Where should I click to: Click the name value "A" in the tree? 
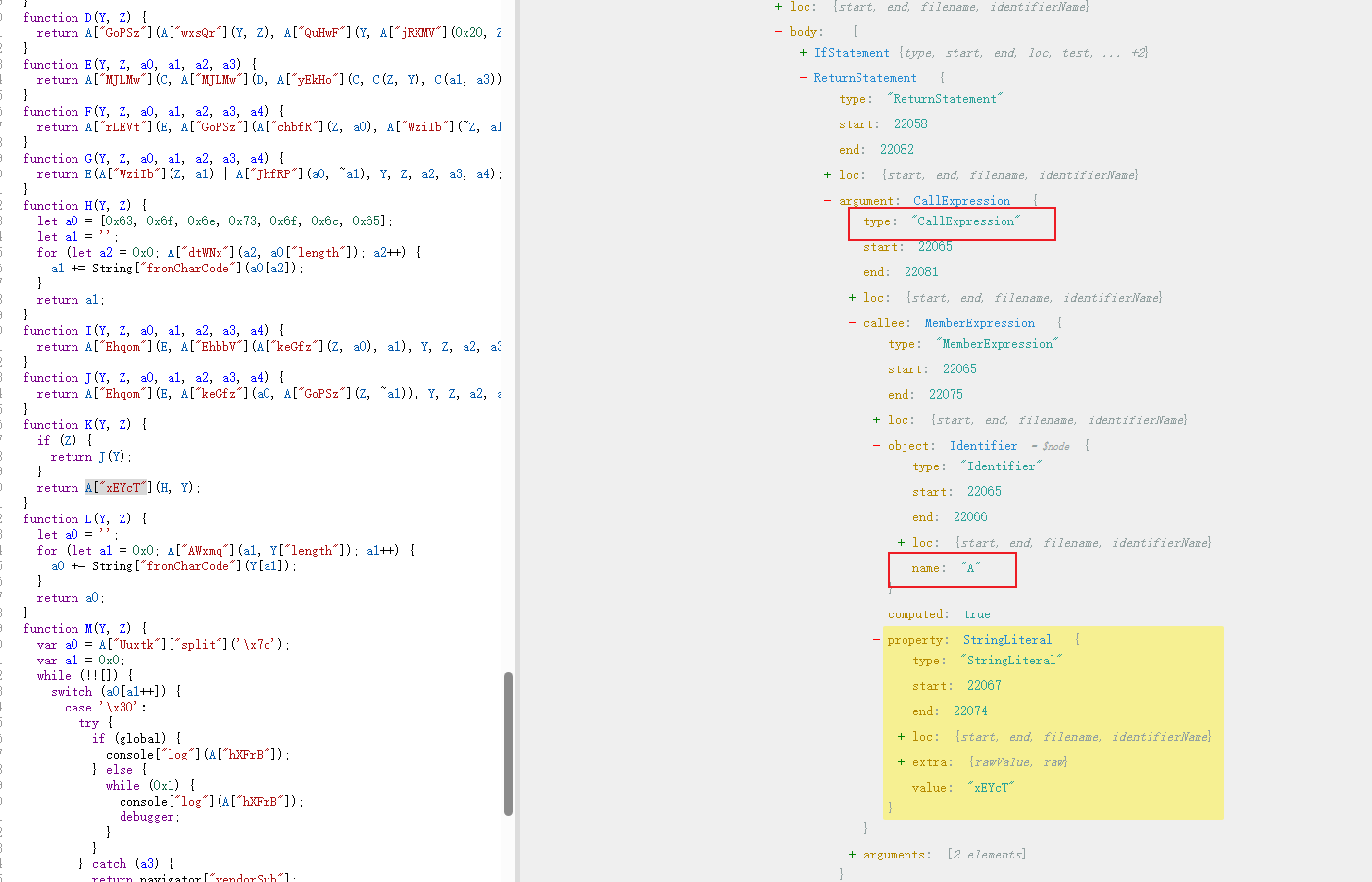coord(969,568)
